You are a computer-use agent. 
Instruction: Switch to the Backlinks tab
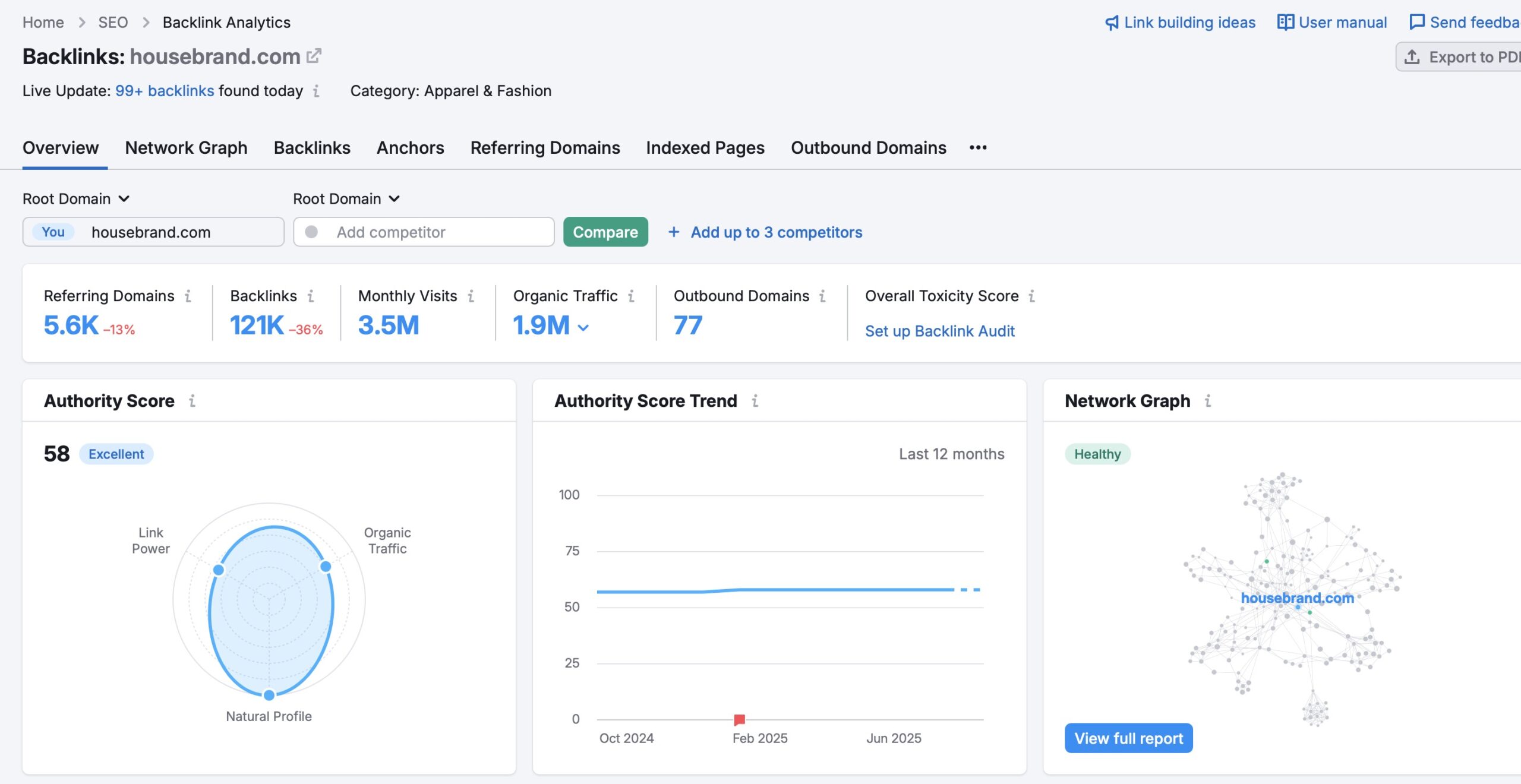click(x=312, y=147)
